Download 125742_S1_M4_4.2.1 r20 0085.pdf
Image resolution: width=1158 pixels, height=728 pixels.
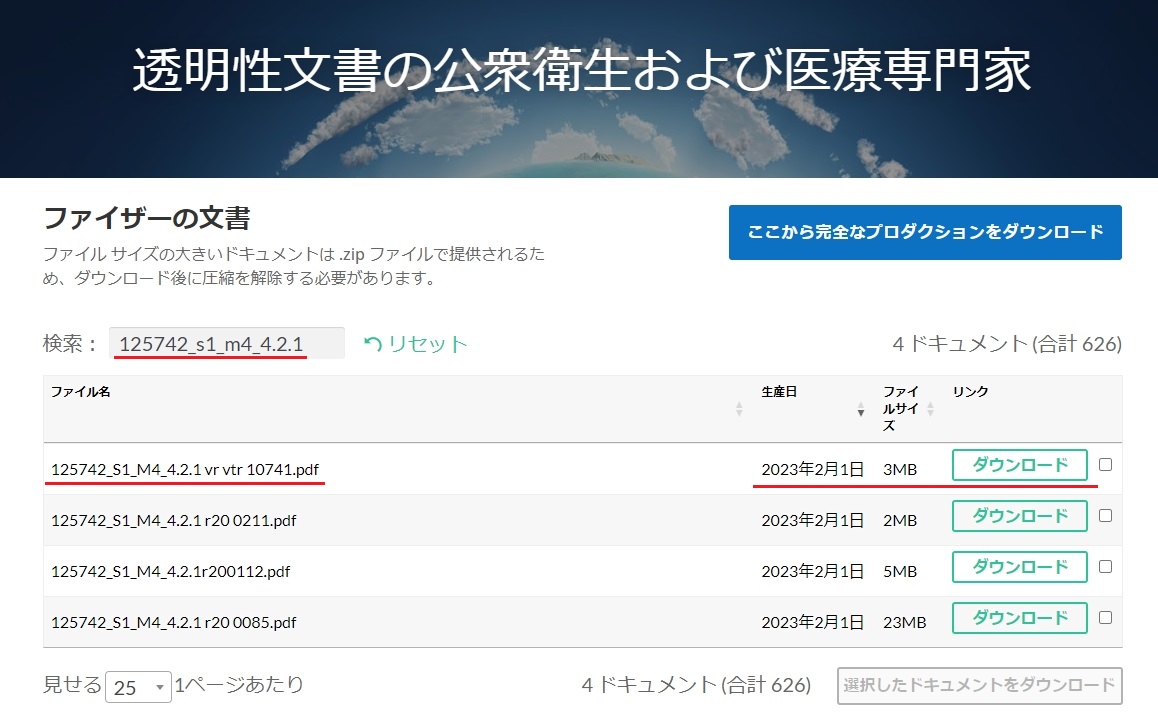[x=1019, y=618]
